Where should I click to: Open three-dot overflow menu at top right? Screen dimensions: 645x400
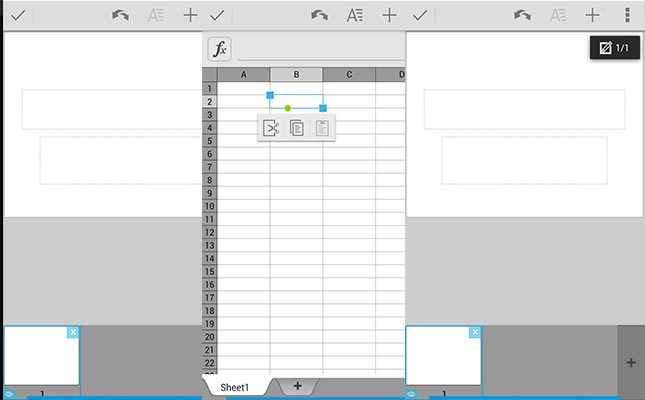tap(627, 15)
